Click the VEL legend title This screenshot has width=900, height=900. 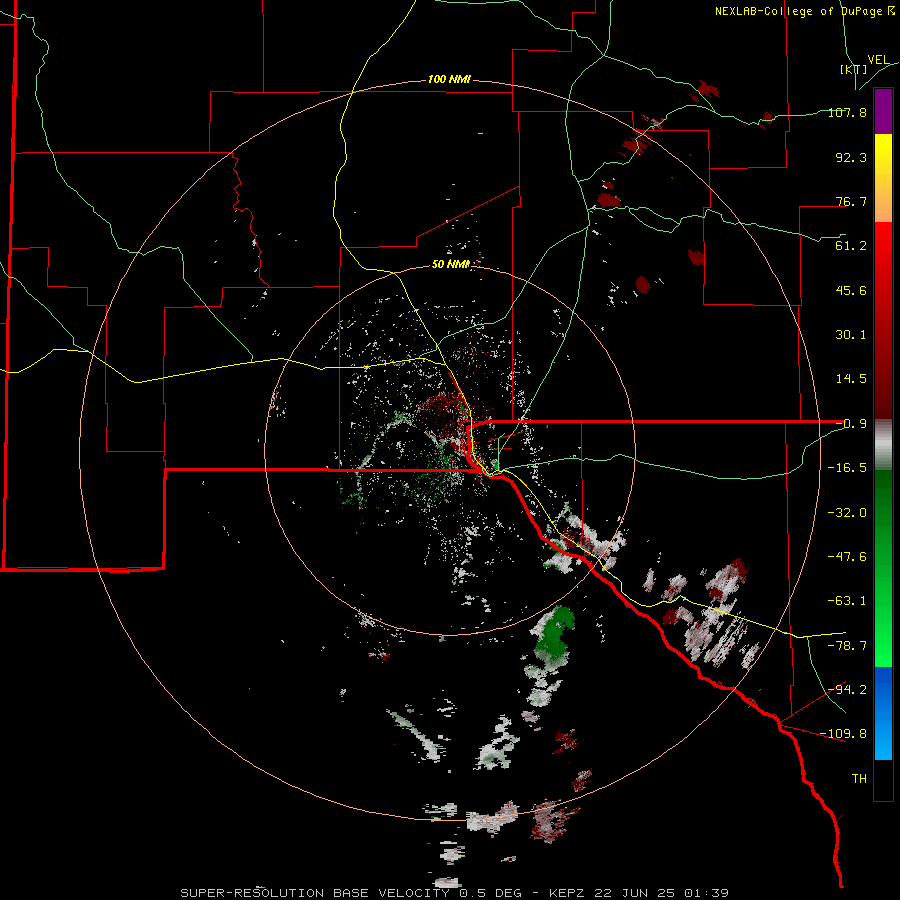click(x=878, y=59)
